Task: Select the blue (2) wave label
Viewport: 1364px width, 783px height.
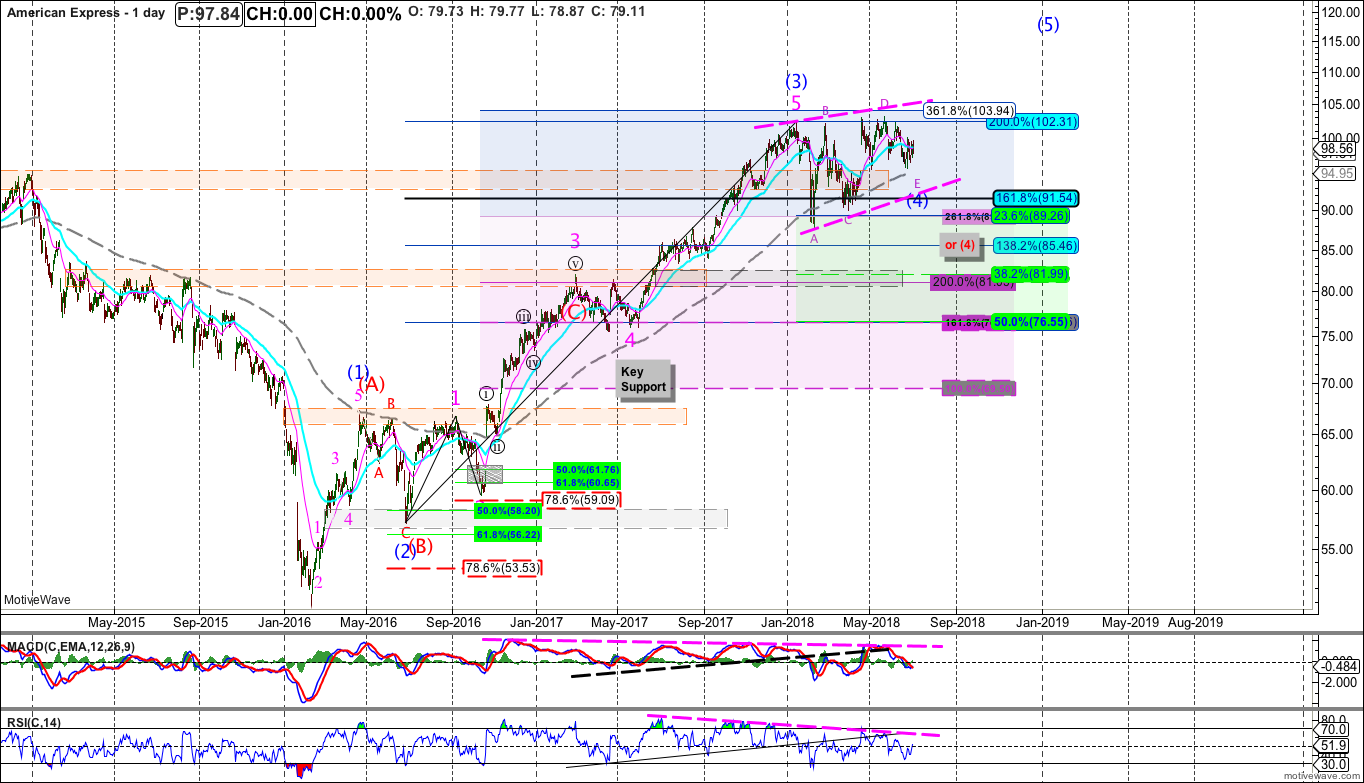Action: click(x=404, y=551)
